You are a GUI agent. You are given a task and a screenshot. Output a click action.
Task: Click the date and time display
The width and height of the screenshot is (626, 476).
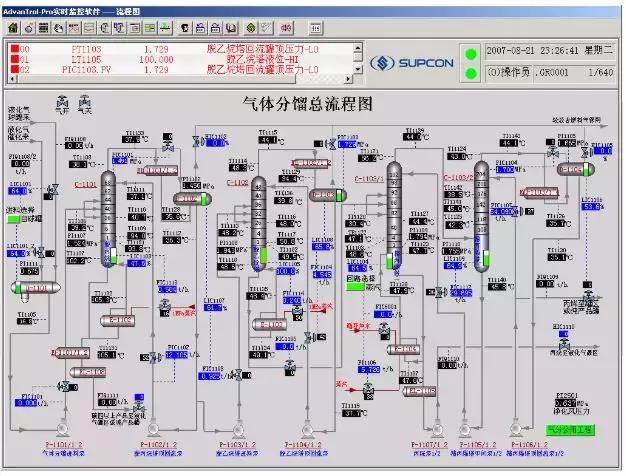click(549, 50)
